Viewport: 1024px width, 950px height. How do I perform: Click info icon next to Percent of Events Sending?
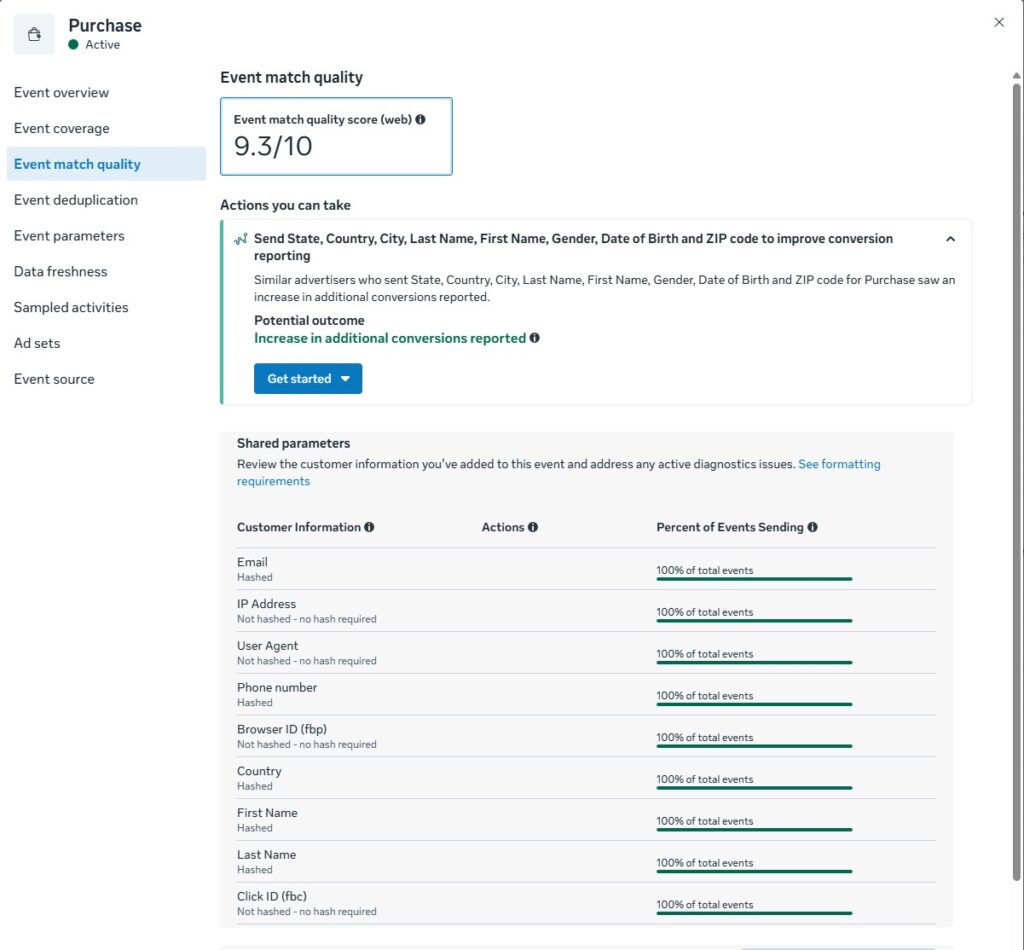click(x=812, y=527)
